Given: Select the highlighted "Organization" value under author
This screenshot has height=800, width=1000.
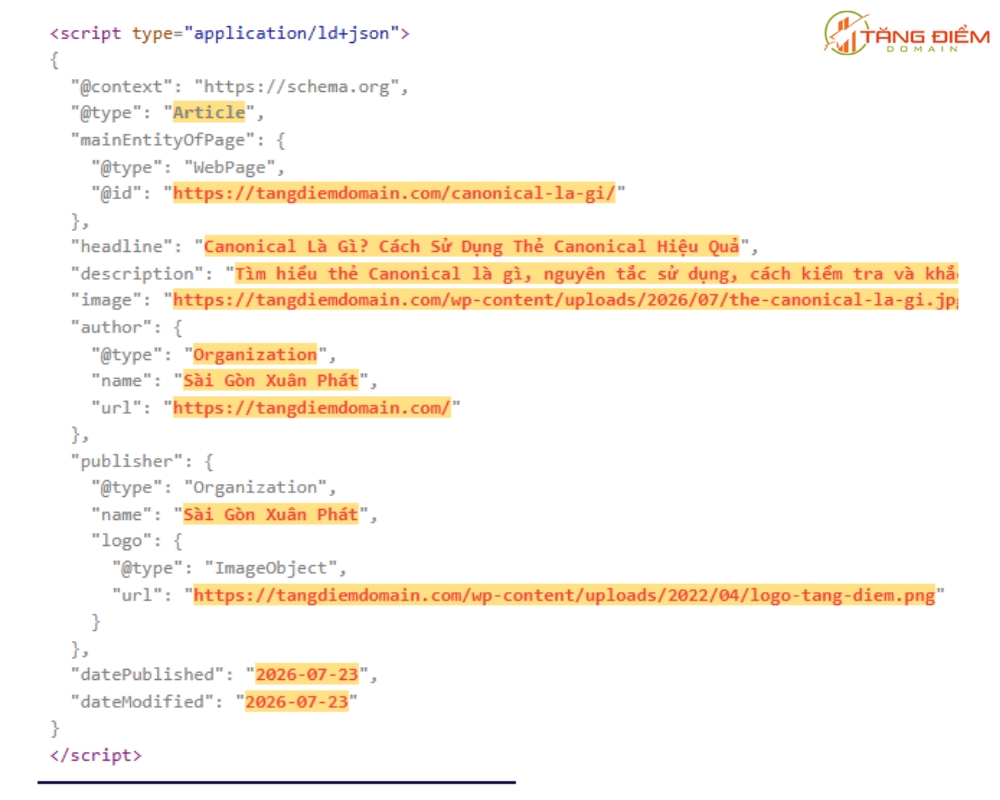Looking at the screenshot, I should [255, 355].
